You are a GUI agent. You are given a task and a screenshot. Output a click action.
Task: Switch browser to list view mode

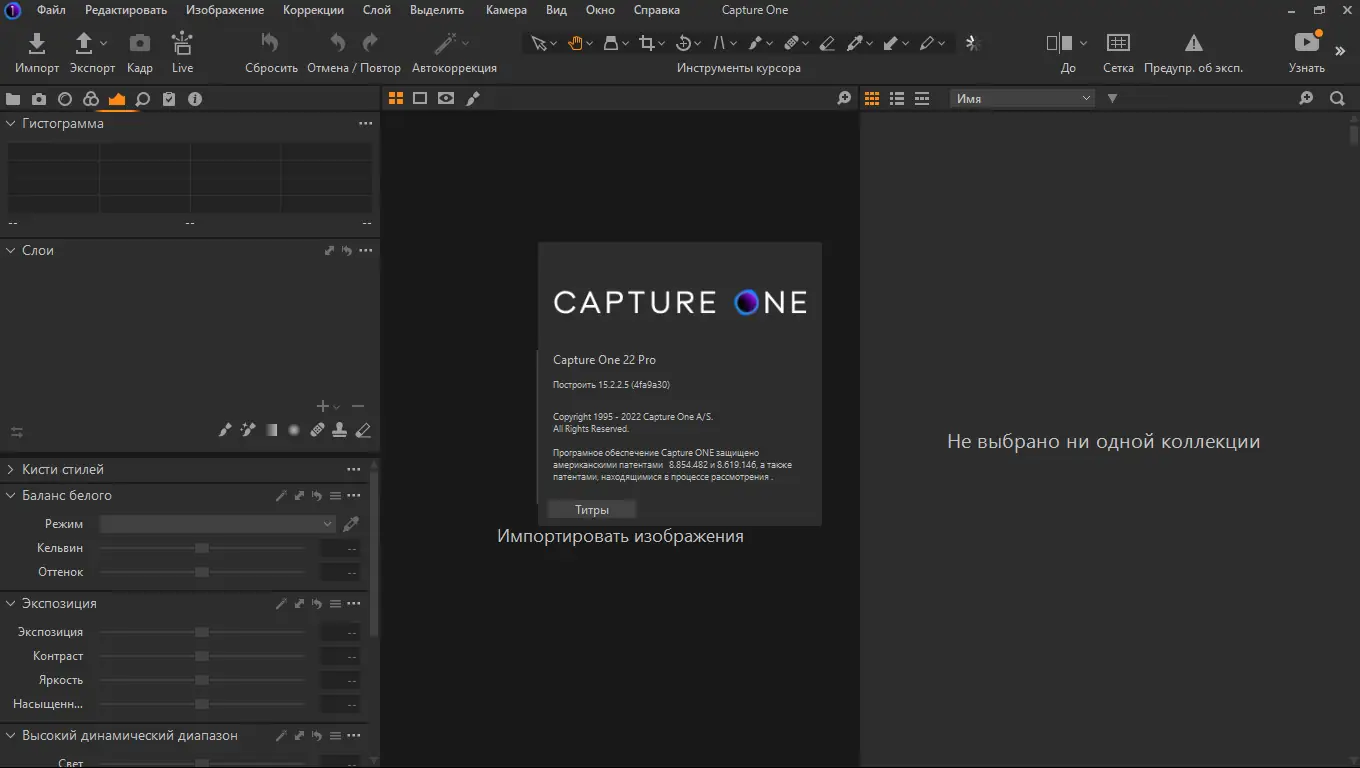[897, 98]
